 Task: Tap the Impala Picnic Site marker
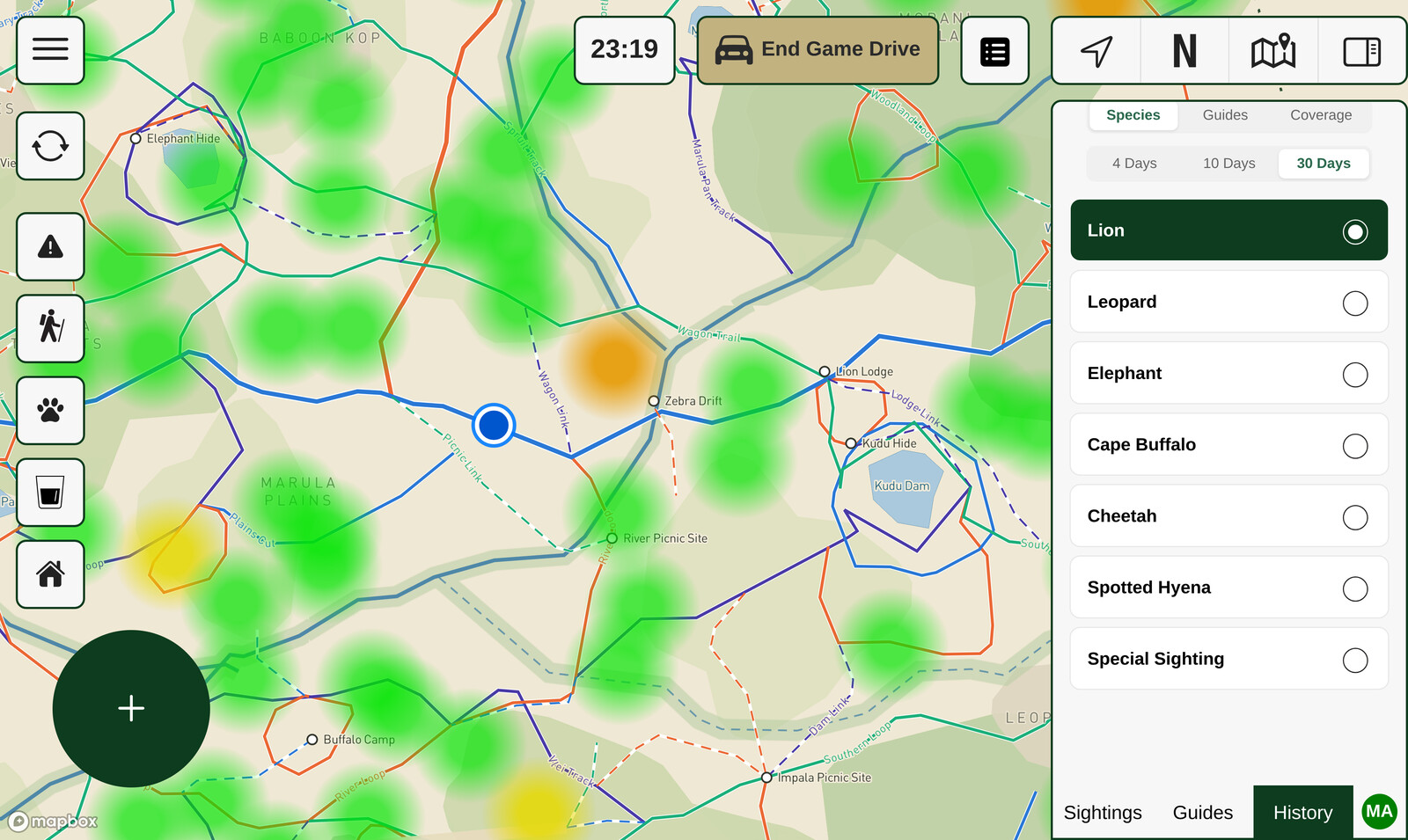(766, 778)
